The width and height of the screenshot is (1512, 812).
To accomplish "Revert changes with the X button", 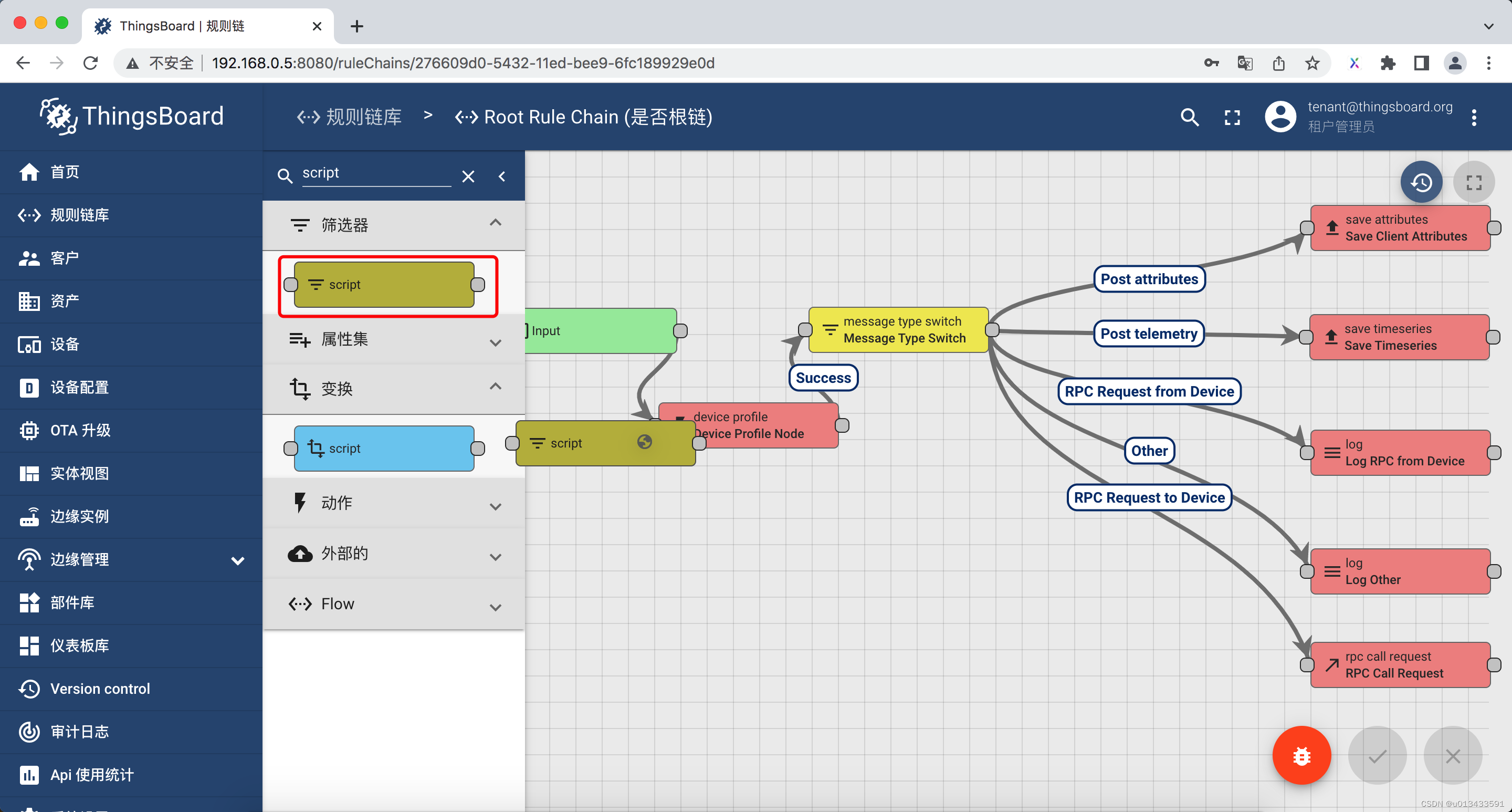I will click(x=1453, y=756).
